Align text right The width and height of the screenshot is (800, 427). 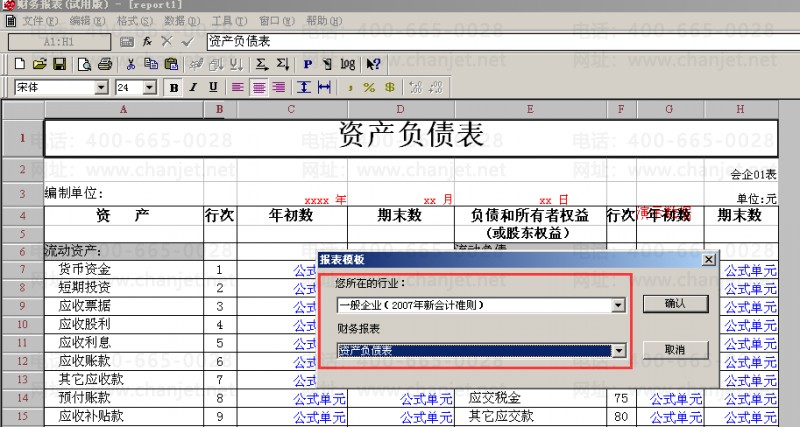tap(279, 87)
